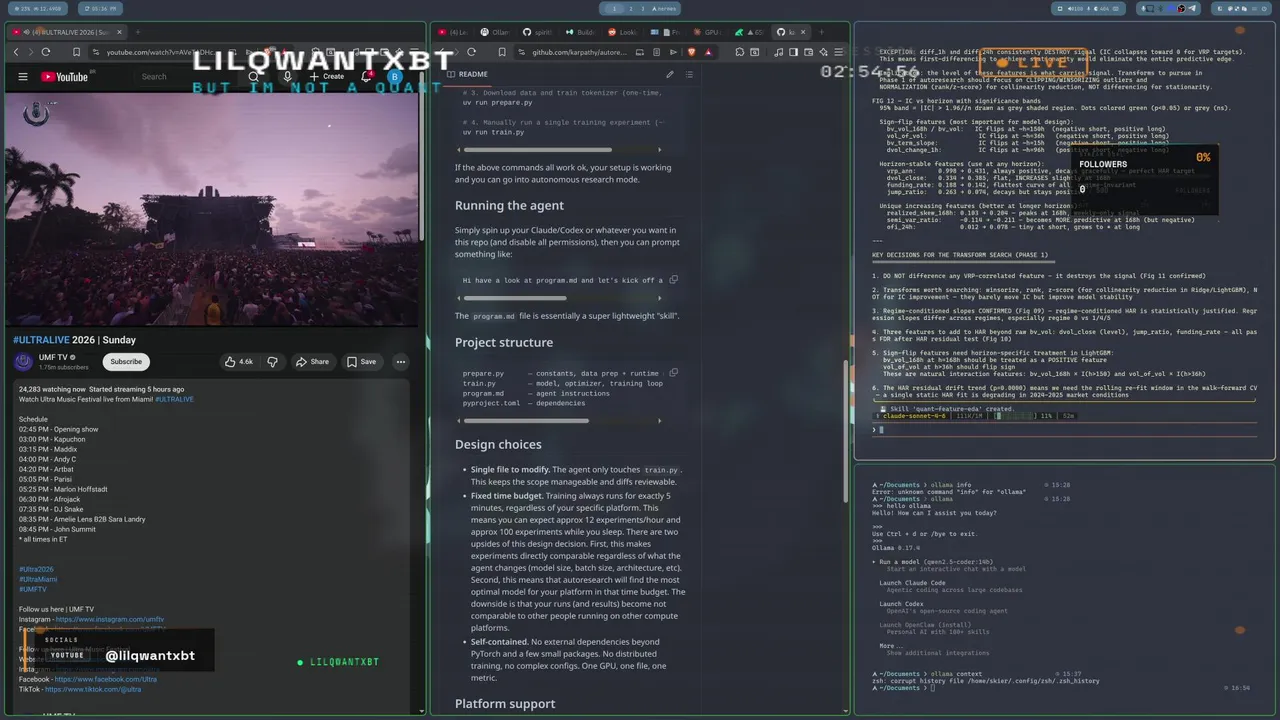Image resolution: width=1280 pixels, height=720 pixels.
Task: Click the 05:36 PM clock widget
Action: 98,8
